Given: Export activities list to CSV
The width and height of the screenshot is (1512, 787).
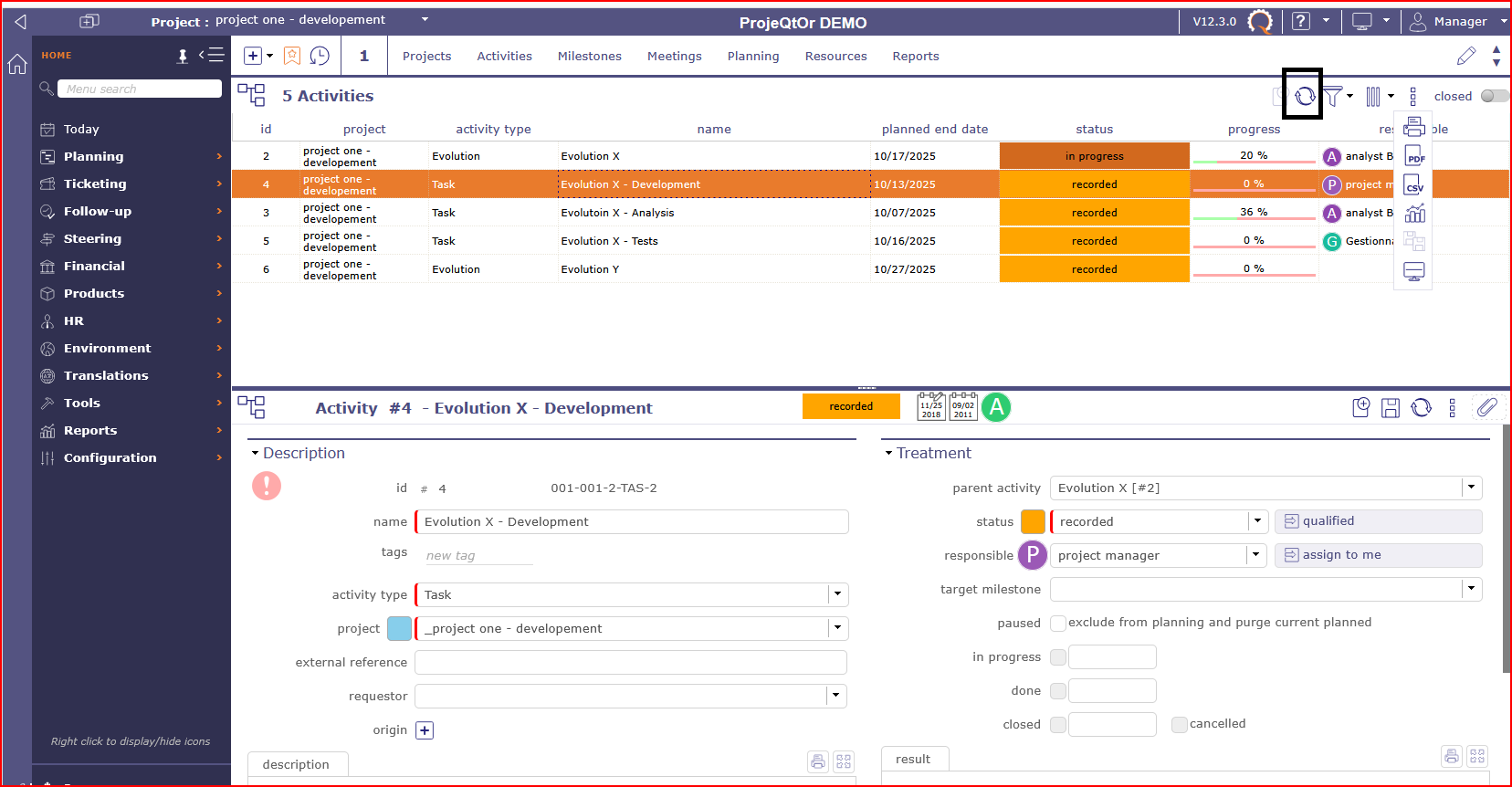Looking at the screenshot, I should point(1414,185).
